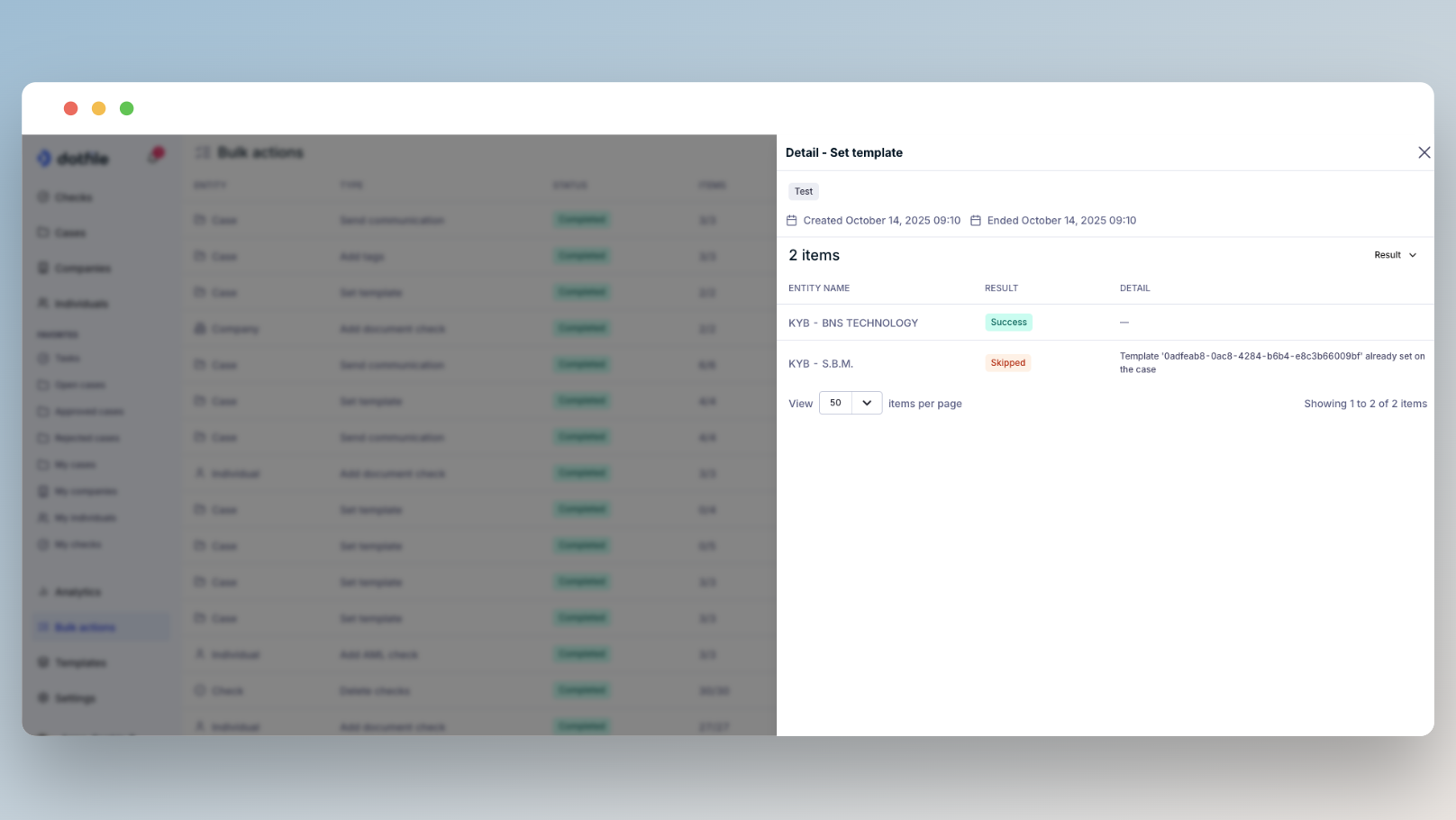Screen dimensions: 1456x820
Task: Click the red window close button
Action: coord(70,108)
